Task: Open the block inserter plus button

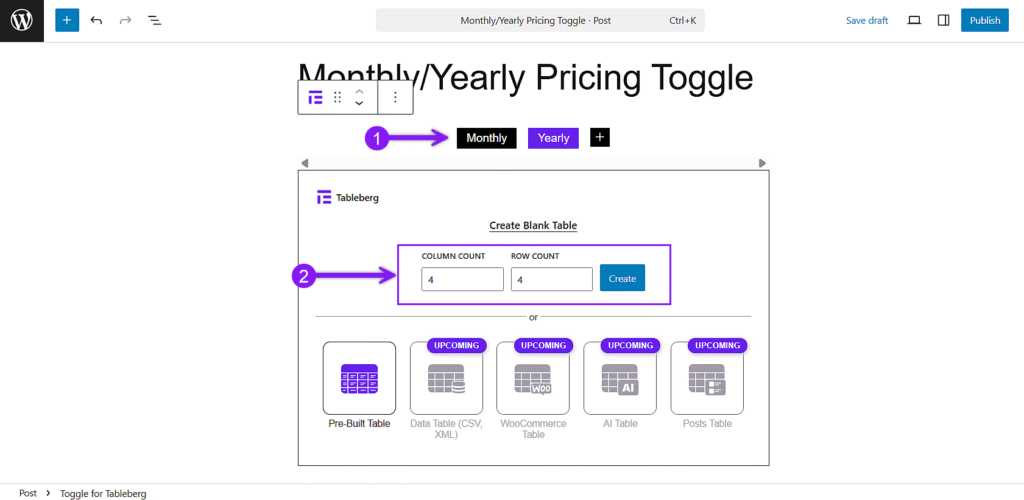Action: (67, 20)
